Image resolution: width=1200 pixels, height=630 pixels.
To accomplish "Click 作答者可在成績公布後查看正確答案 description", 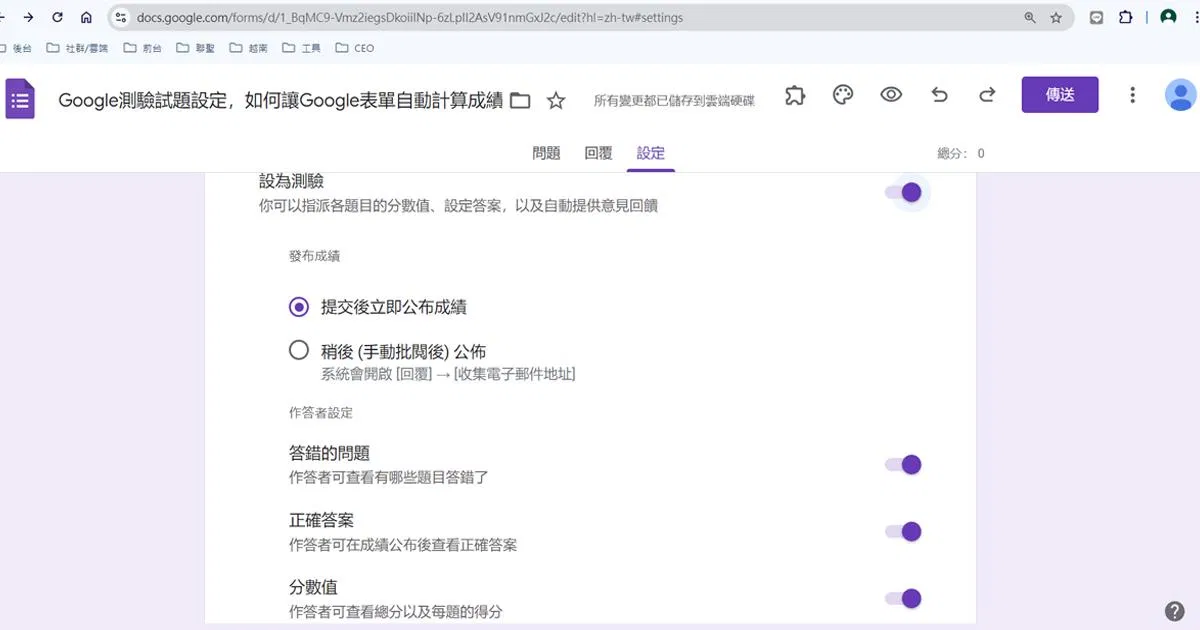I will pyautogui.click(x=403, y=545).
